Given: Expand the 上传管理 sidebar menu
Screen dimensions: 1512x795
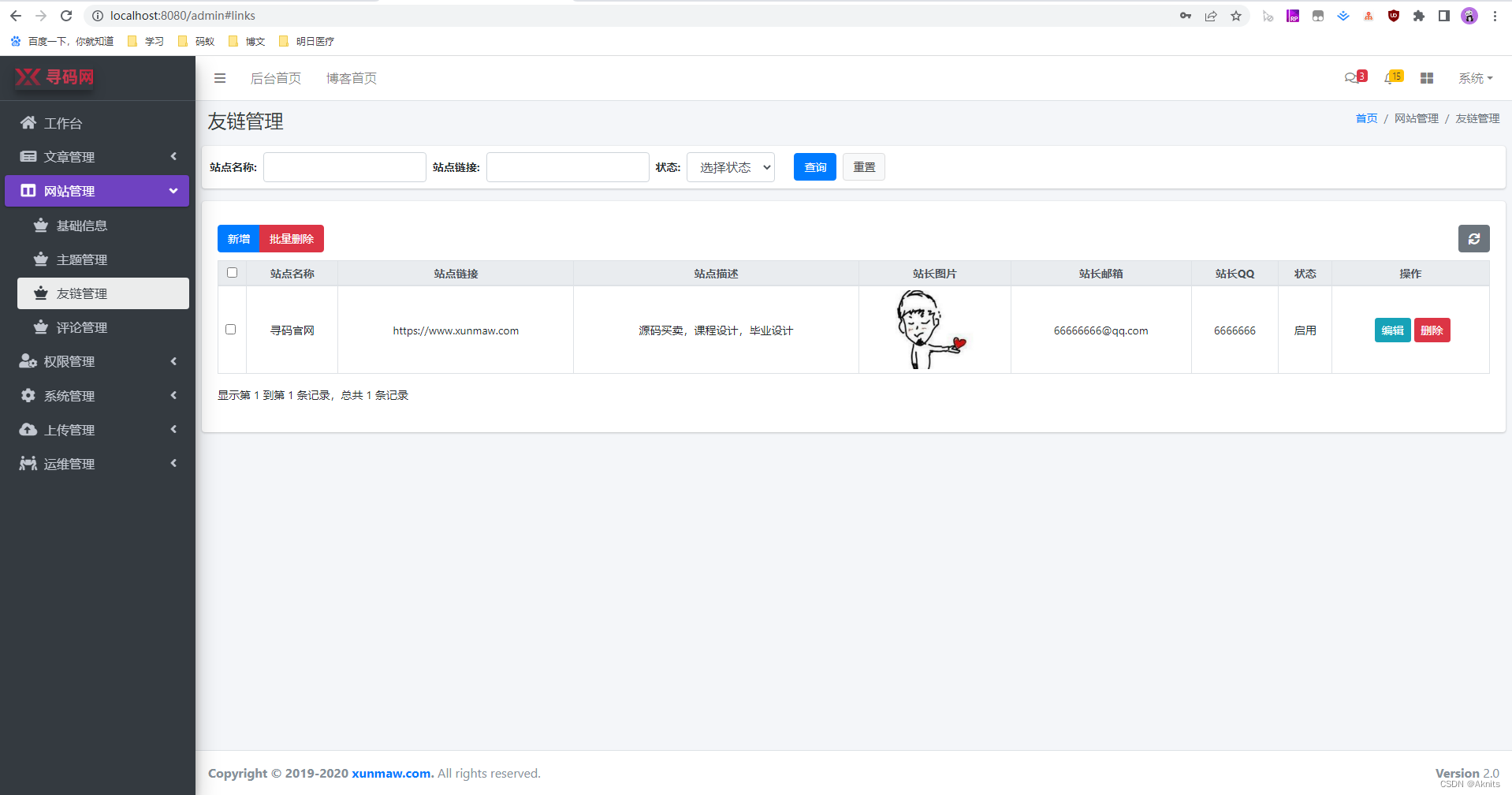Looking at the screenshot, I should click(x=97, y=430).
